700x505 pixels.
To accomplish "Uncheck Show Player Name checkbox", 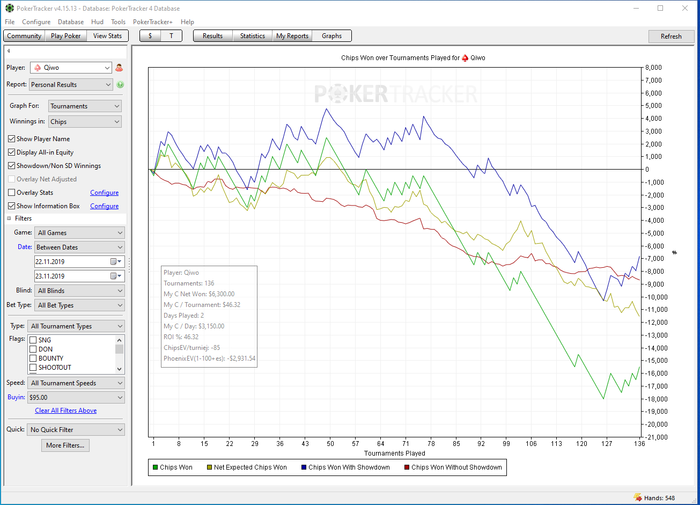I will 12,139.
